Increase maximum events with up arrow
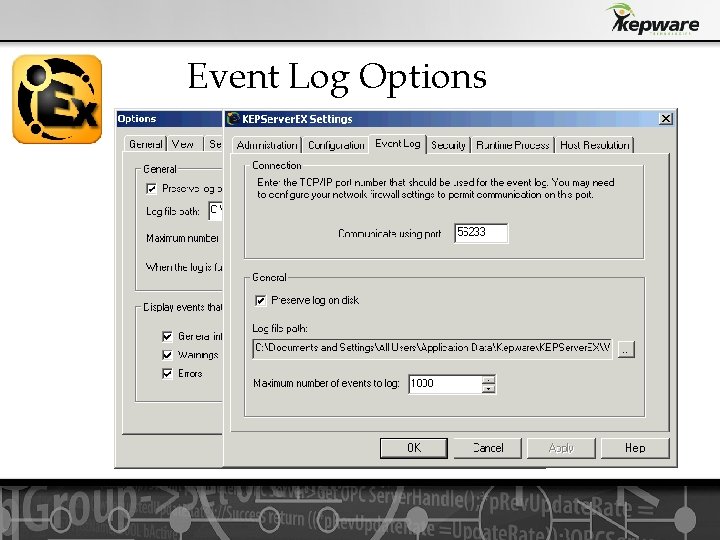Screen dimensions: 720x540 pos(489,379)
